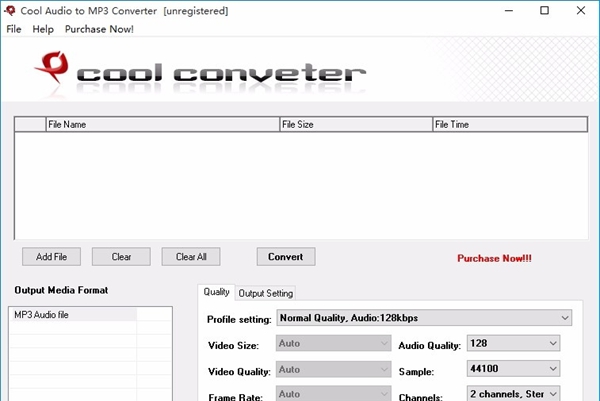Click the Cool Converter app icon in title bar

[10, 11]
